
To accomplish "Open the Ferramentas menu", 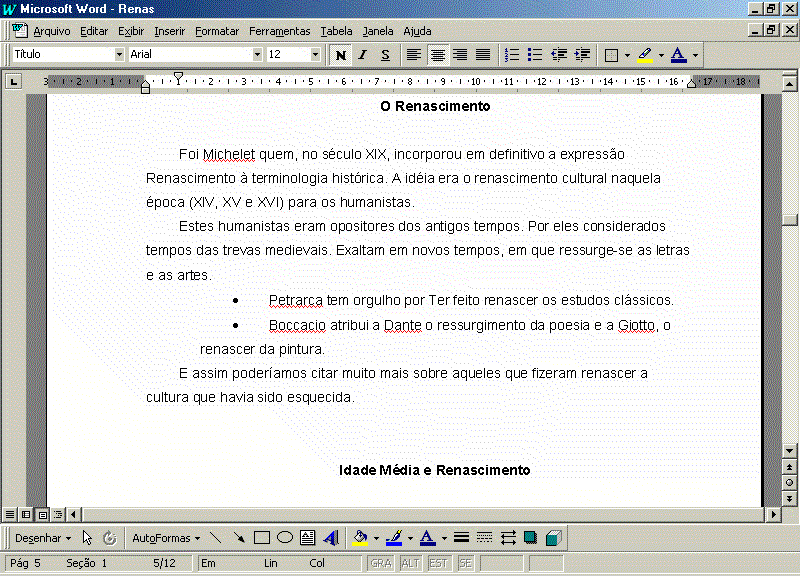I will click(x=280, y=31).
